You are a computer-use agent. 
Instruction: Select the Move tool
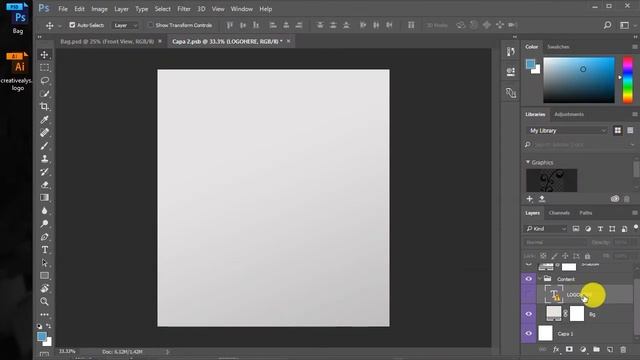(44, 55)
